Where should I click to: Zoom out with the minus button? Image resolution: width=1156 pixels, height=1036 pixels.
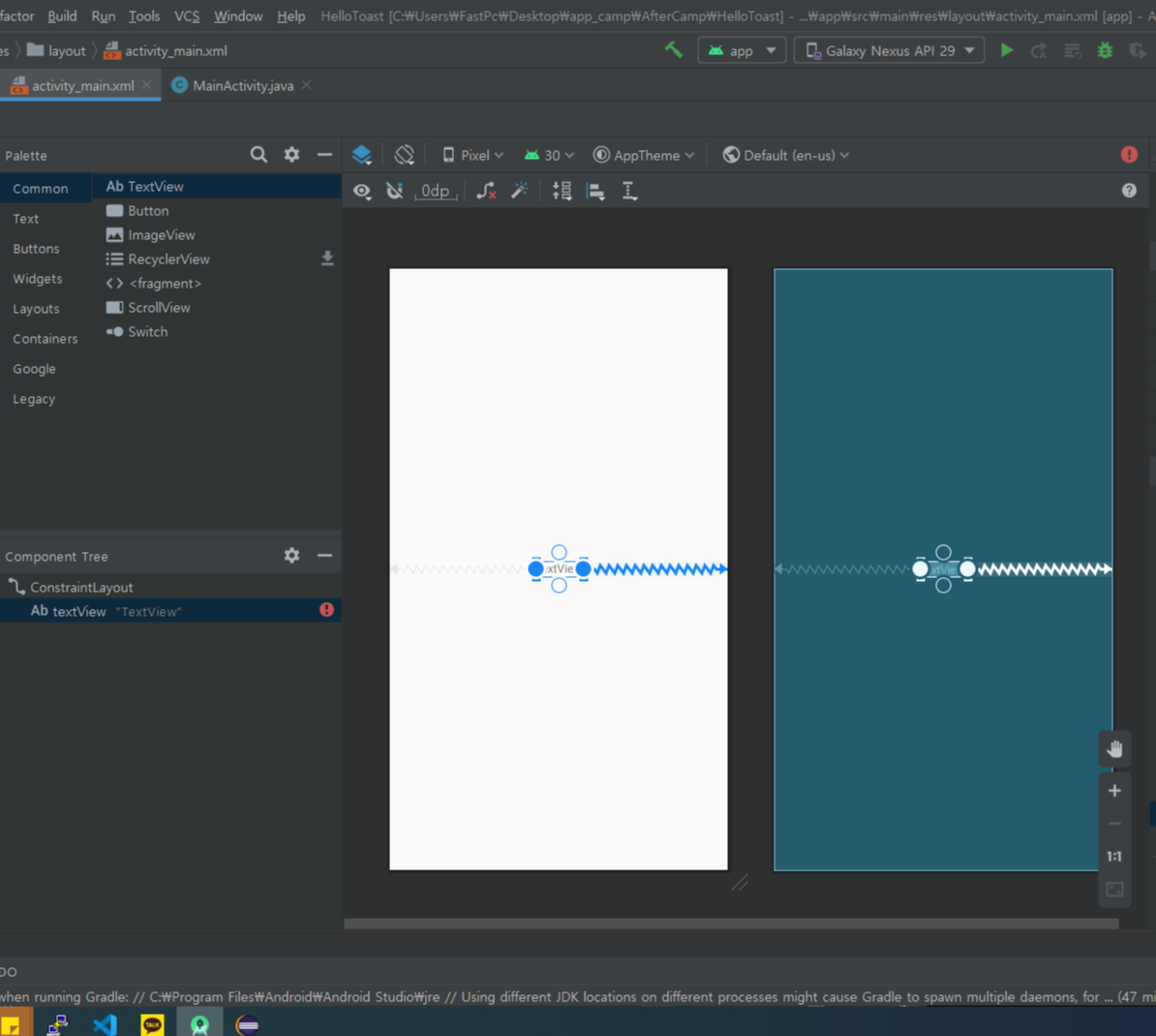point(1114,824)
